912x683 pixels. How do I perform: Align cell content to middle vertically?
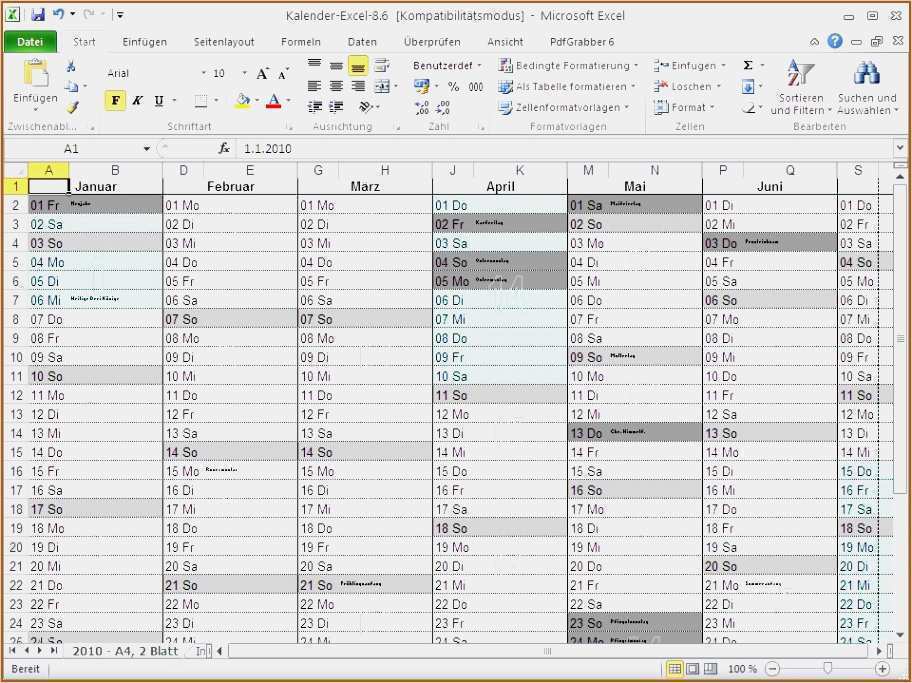pos(336,65)
